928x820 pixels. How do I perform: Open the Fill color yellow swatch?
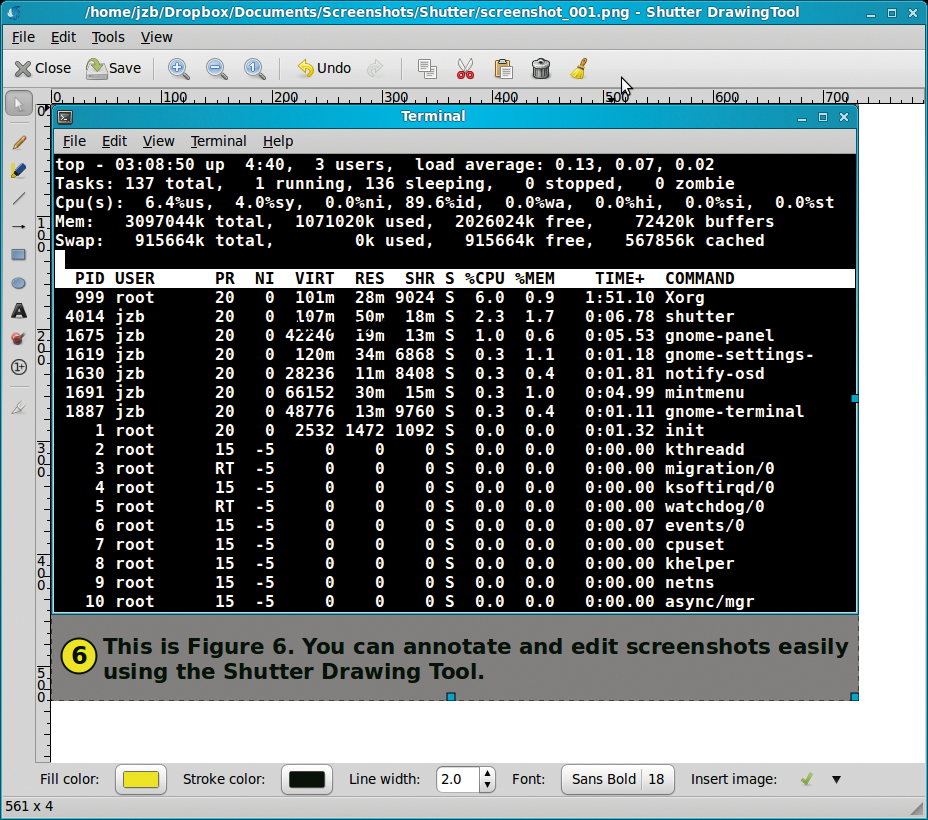coord(141,779)
